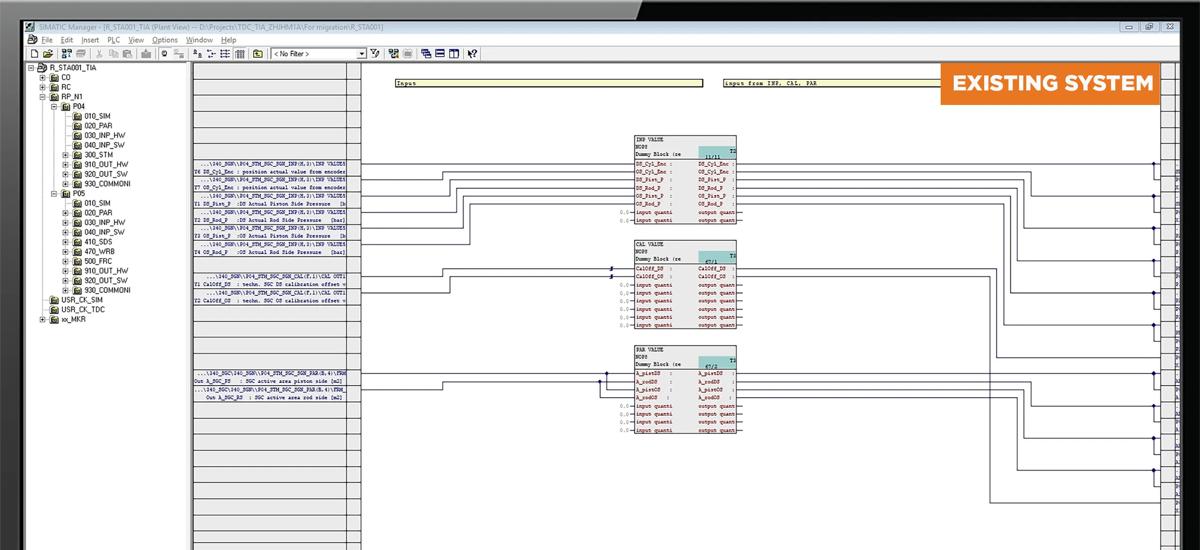Open the Help menu
This screenshot has width=1200, height=550.
coord(229,40)
